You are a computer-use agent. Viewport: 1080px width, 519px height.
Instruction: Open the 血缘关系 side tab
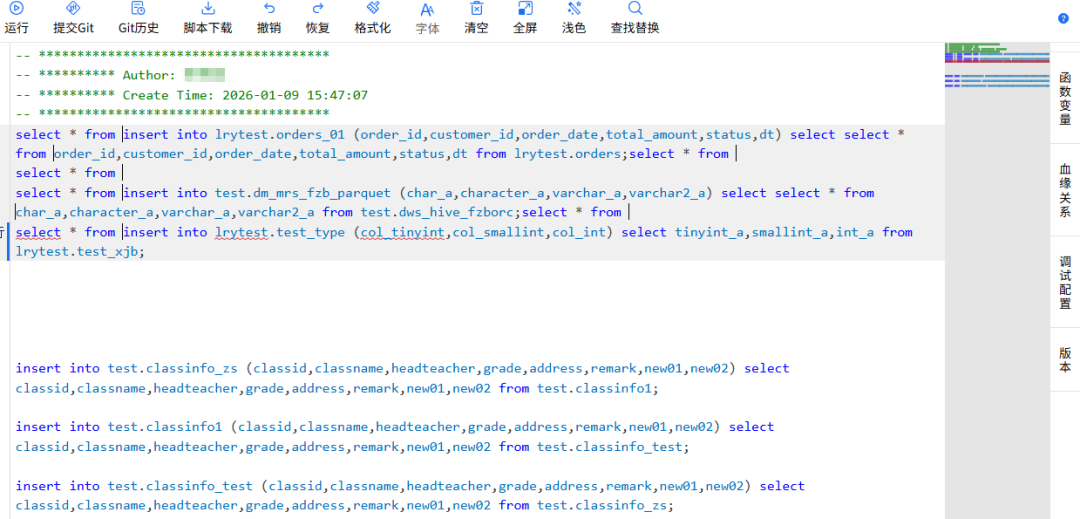[1065, 190]
